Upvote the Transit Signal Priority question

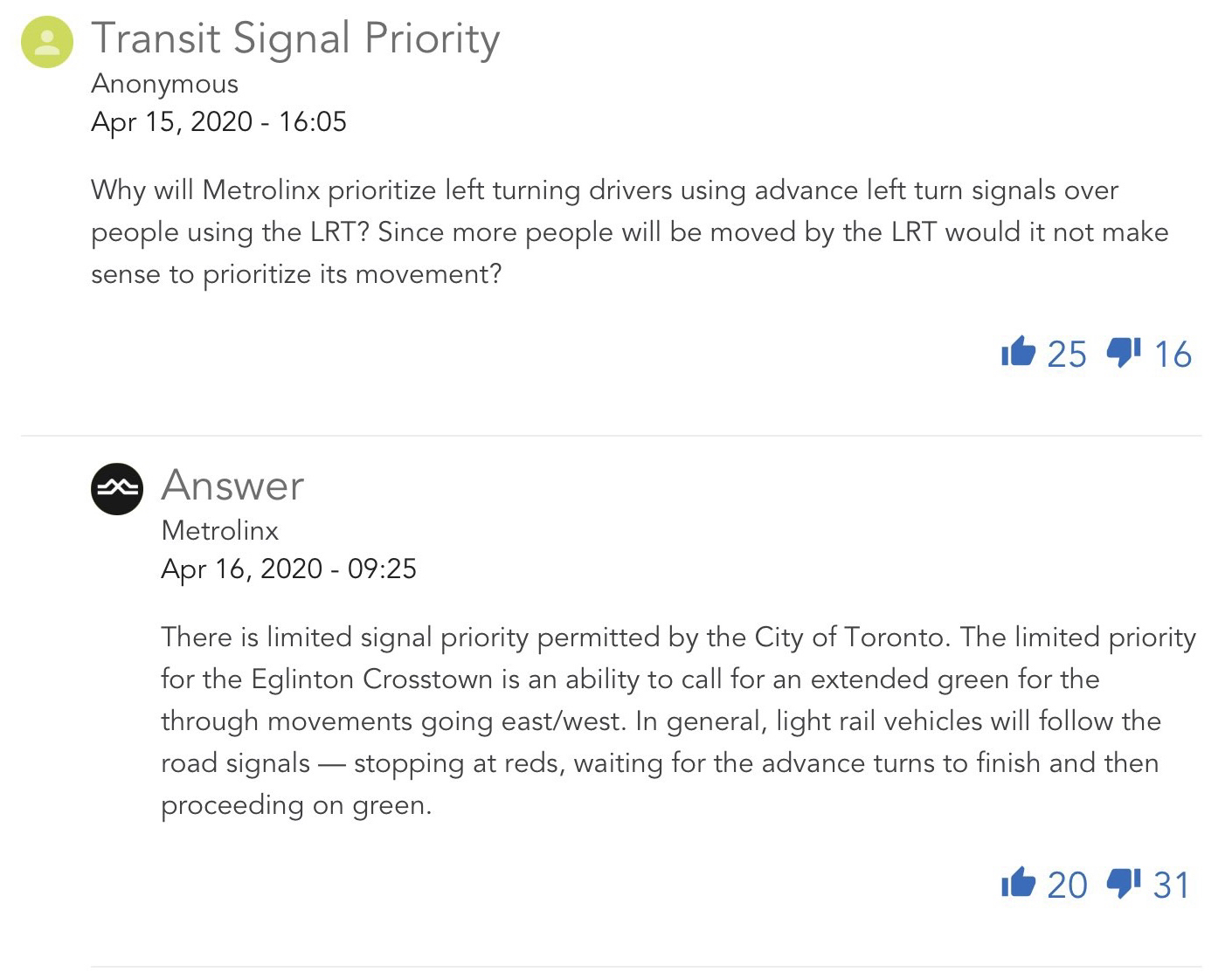point(1018,352)
